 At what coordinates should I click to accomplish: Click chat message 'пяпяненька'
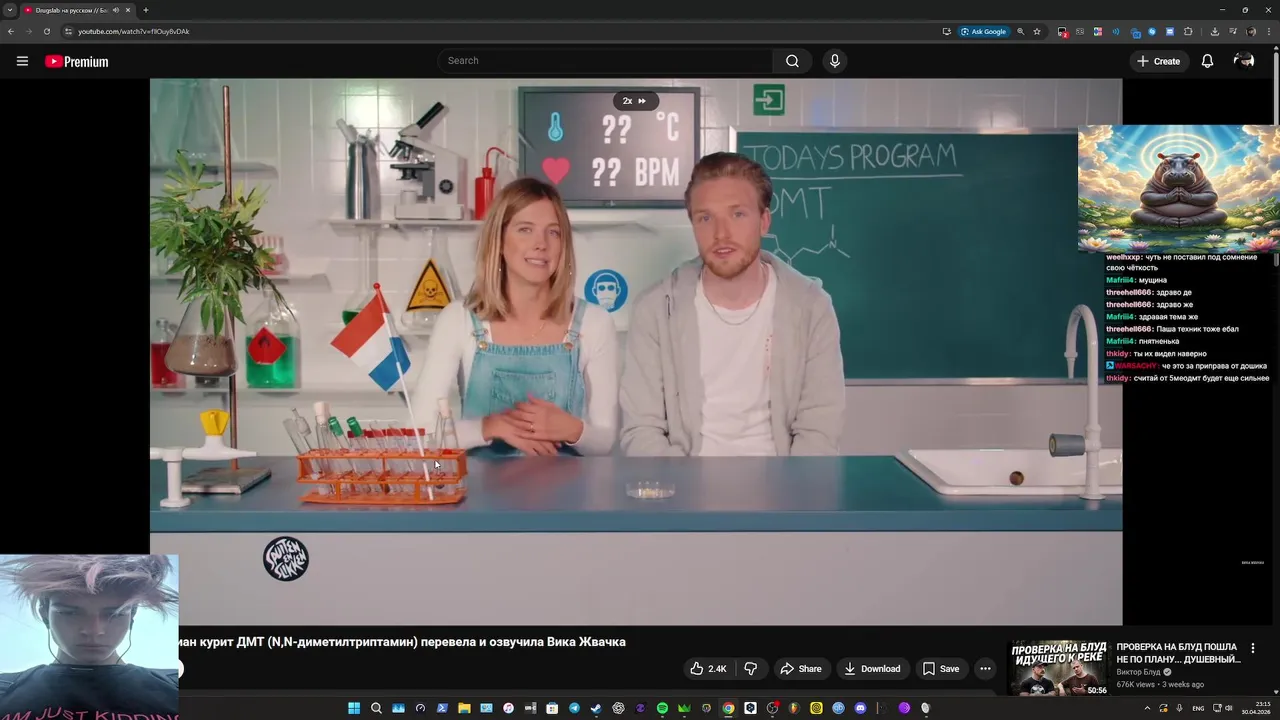click(x=1142, y=341)
